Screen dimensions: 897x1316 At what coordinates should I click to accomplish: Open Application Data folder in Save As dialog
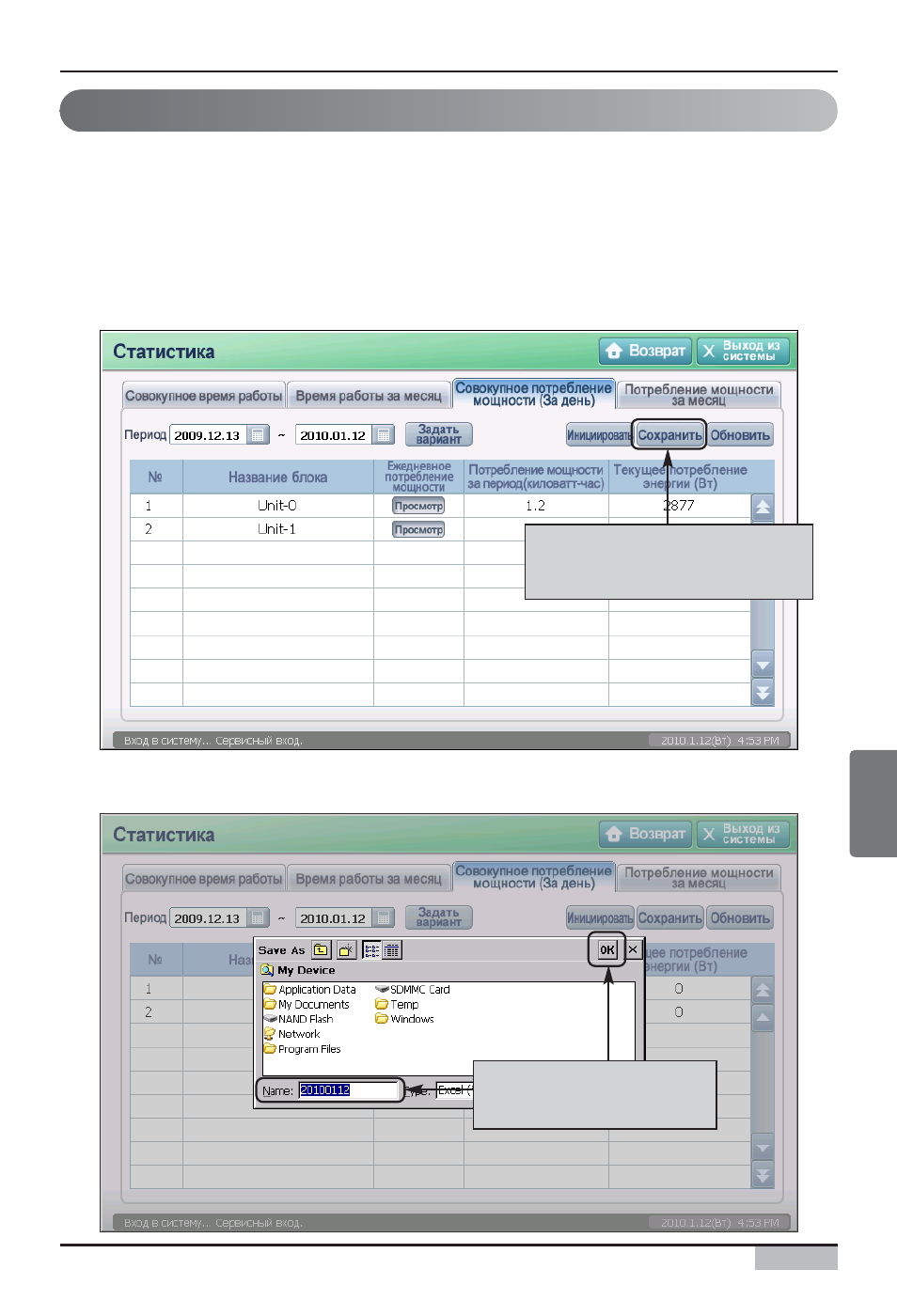pos(309,990)
